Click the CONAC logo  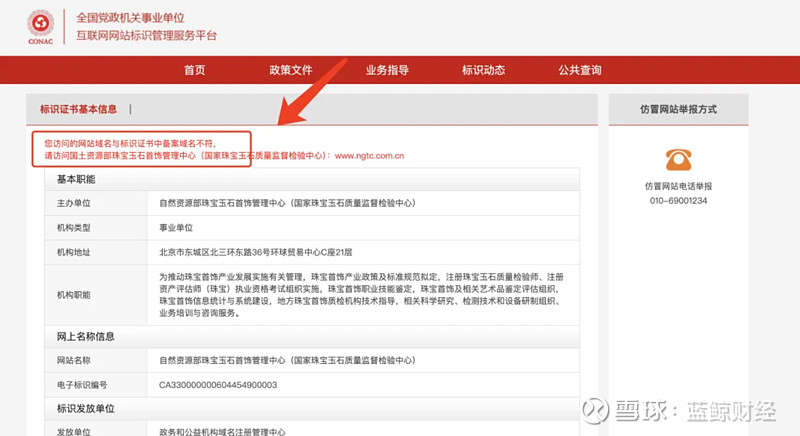pos(40,27)
